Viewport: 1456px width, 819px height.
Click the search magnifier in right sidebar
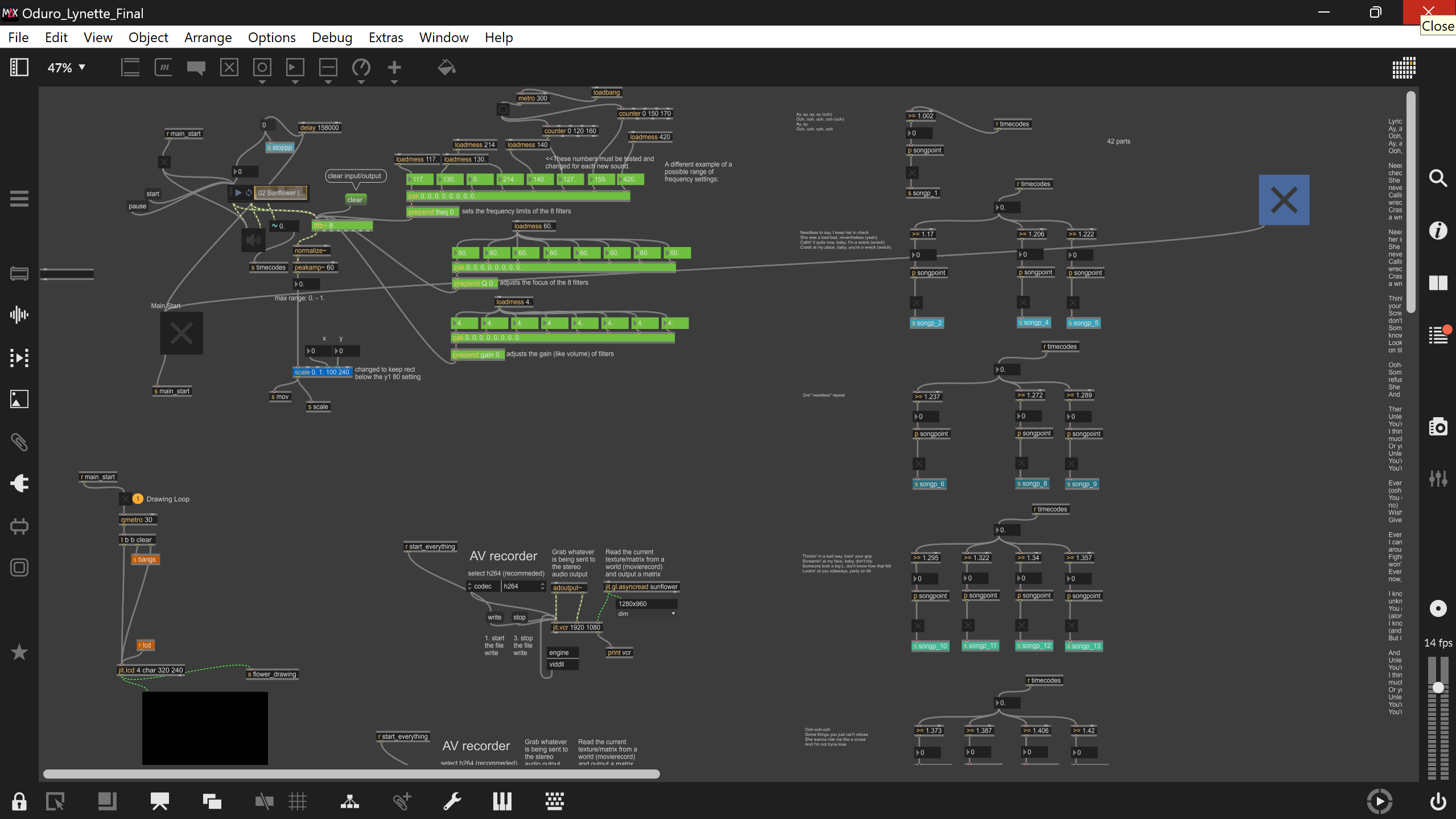coord(1438,178)
